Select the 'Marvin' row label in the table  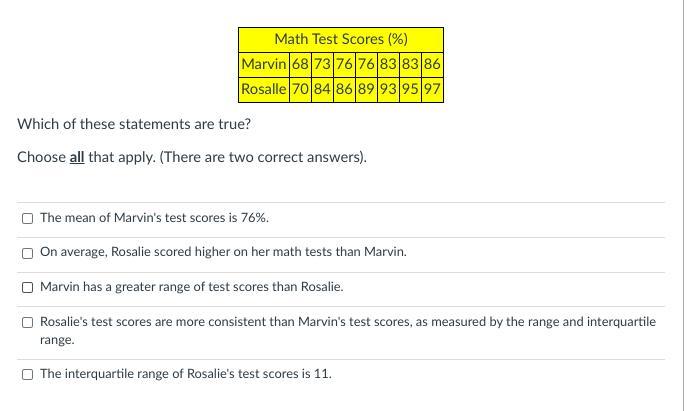tap(264, 64)
